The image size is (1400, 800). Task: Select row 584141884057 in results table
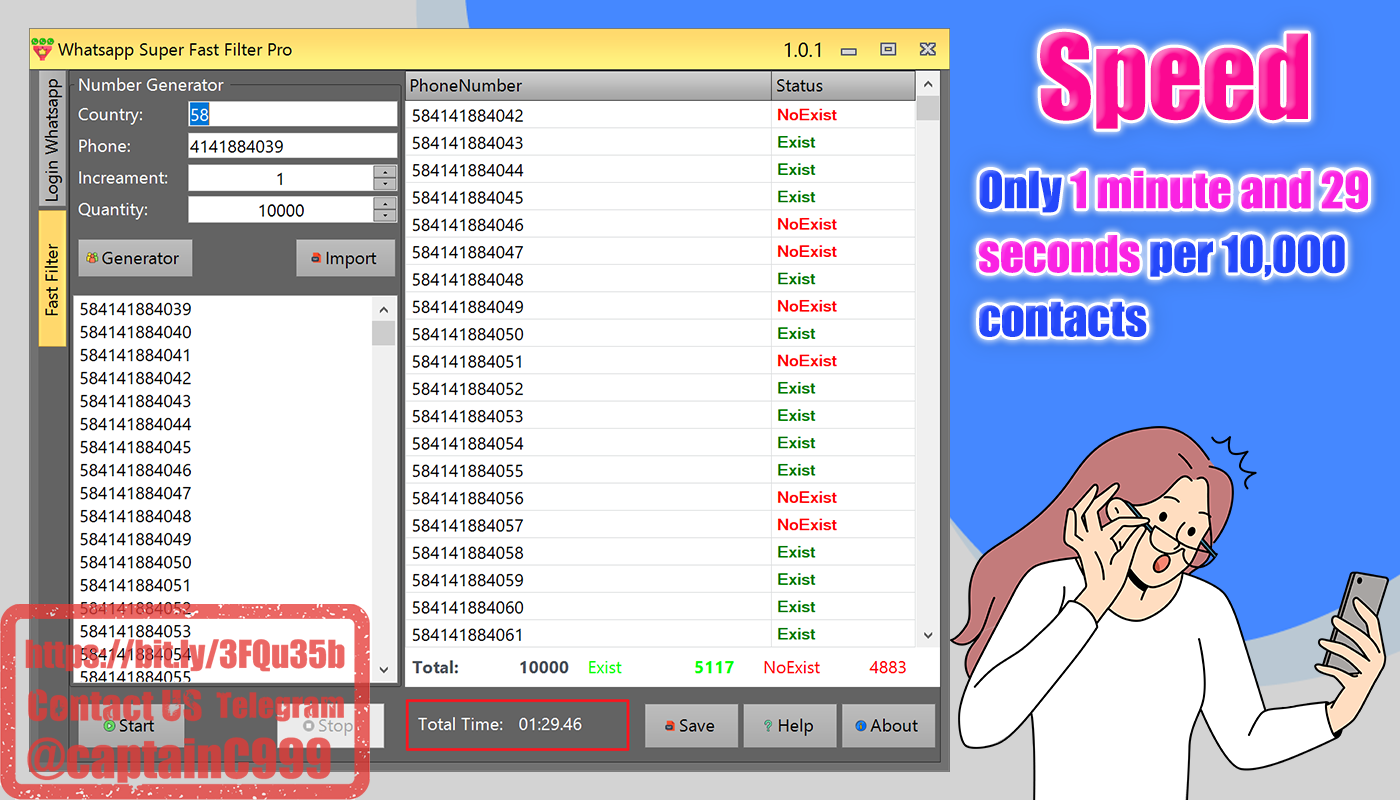[660, 525]
